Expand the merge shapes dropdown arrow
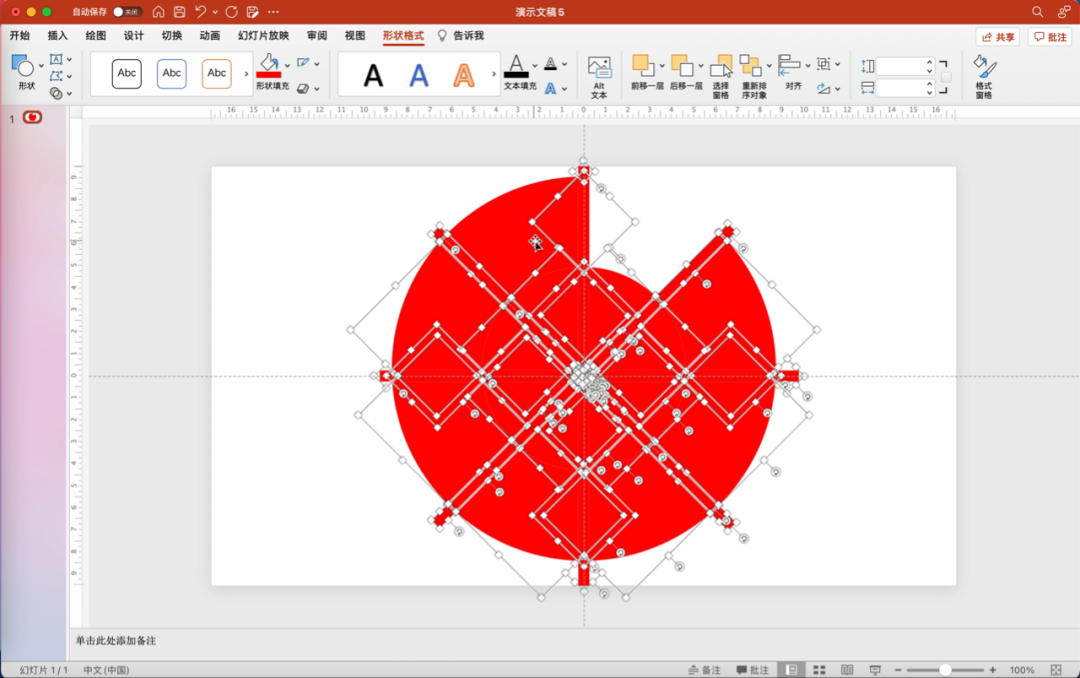Viewport: 1080px width, 678px height. [x=69, y=93]
